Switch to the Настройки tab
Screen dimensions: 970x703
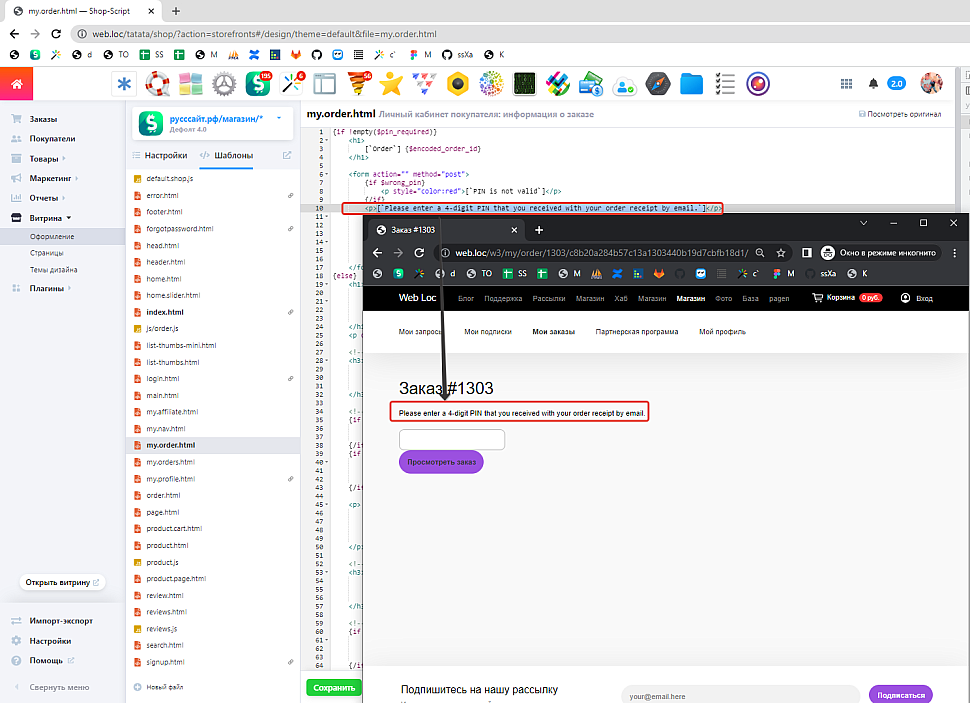[165, 155]
